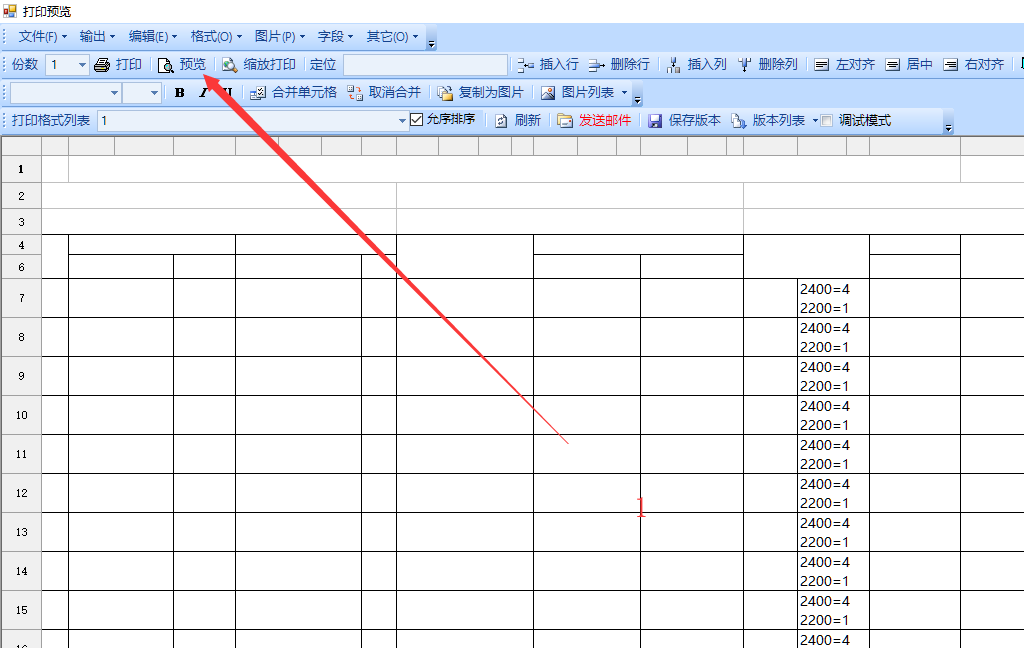Apply bold formatting with B button
Viewport: 1024px width, 648px height.
tap(180, 93)
